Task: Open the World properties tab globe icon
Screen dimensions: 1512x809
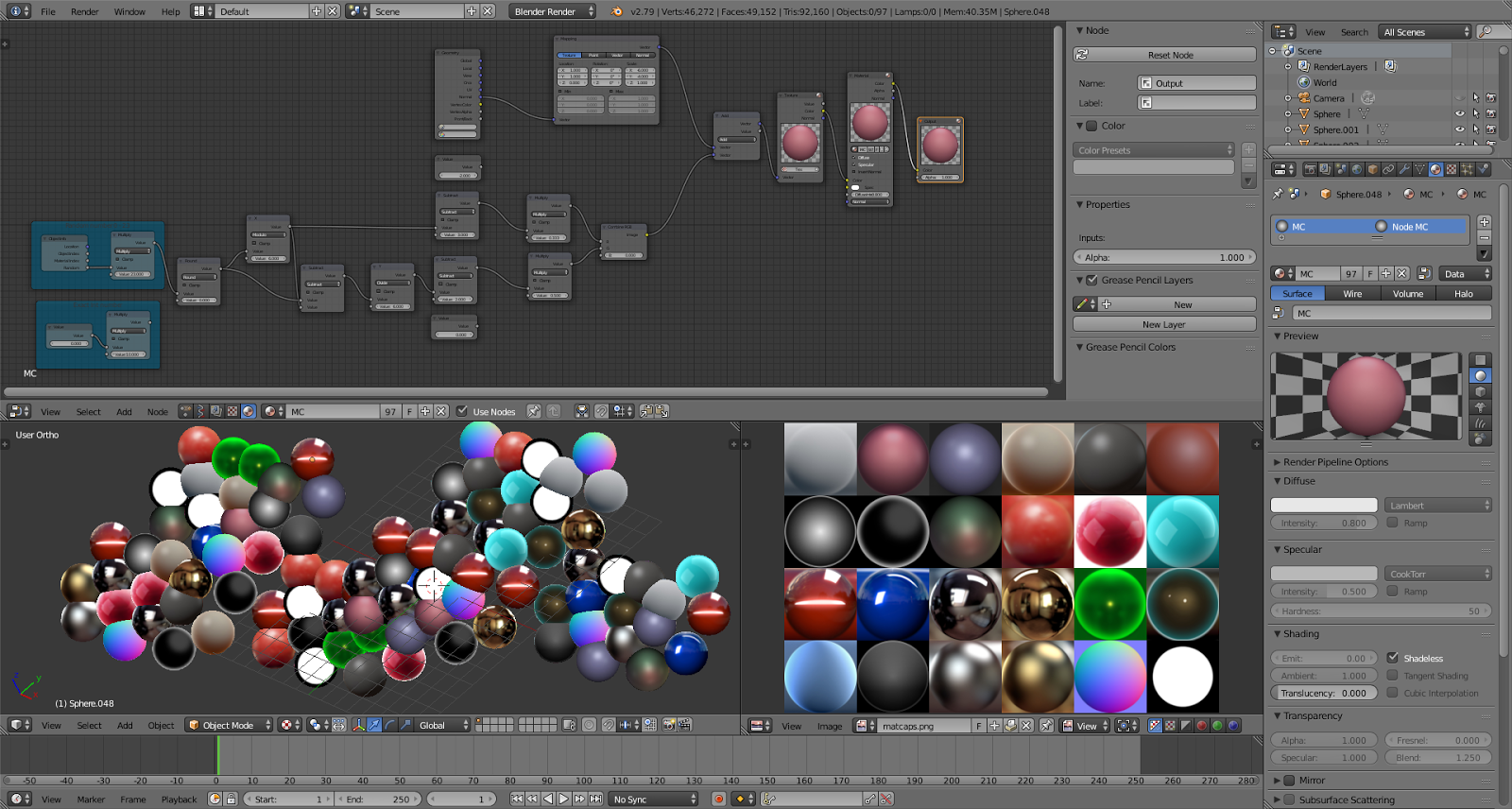Action: (x=1357, y=169)
